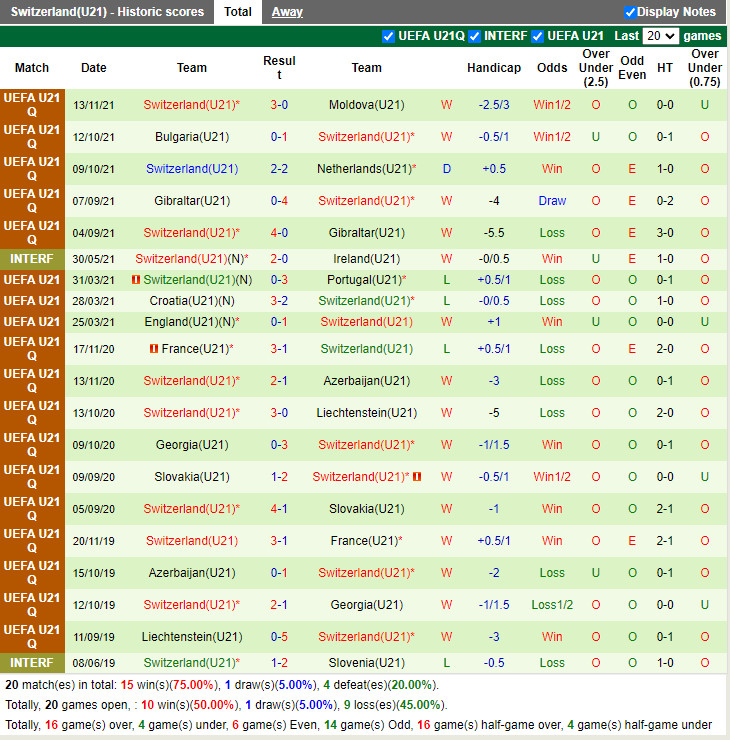Select the Liechtenstein(U21) away team on 13/10/20
The width and height of the screenshot is (730, 740).
coord(366,413)
